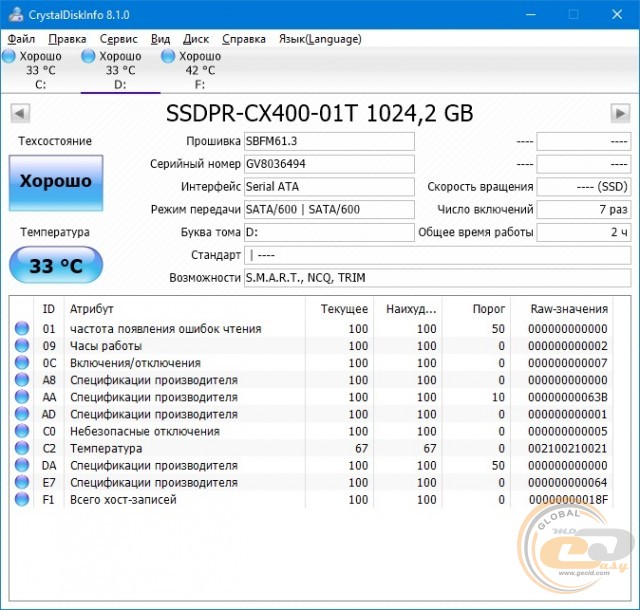Open the Диск menu
Screen dimensions: 640x610
click(196, 39)
